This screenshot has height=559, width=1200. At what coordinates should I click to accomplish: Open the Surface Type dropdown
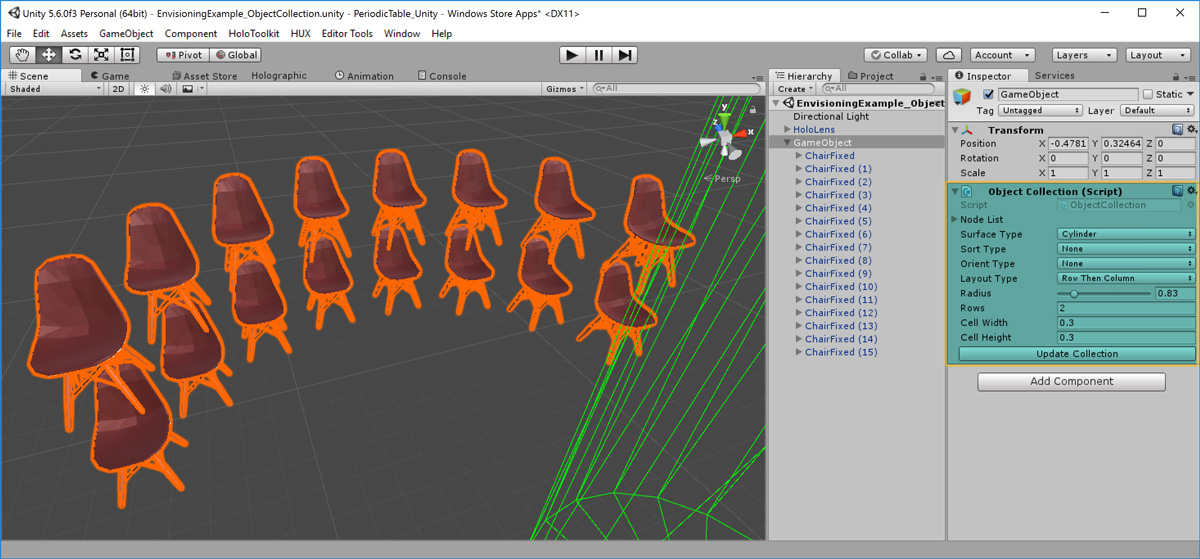(1126, 234)
